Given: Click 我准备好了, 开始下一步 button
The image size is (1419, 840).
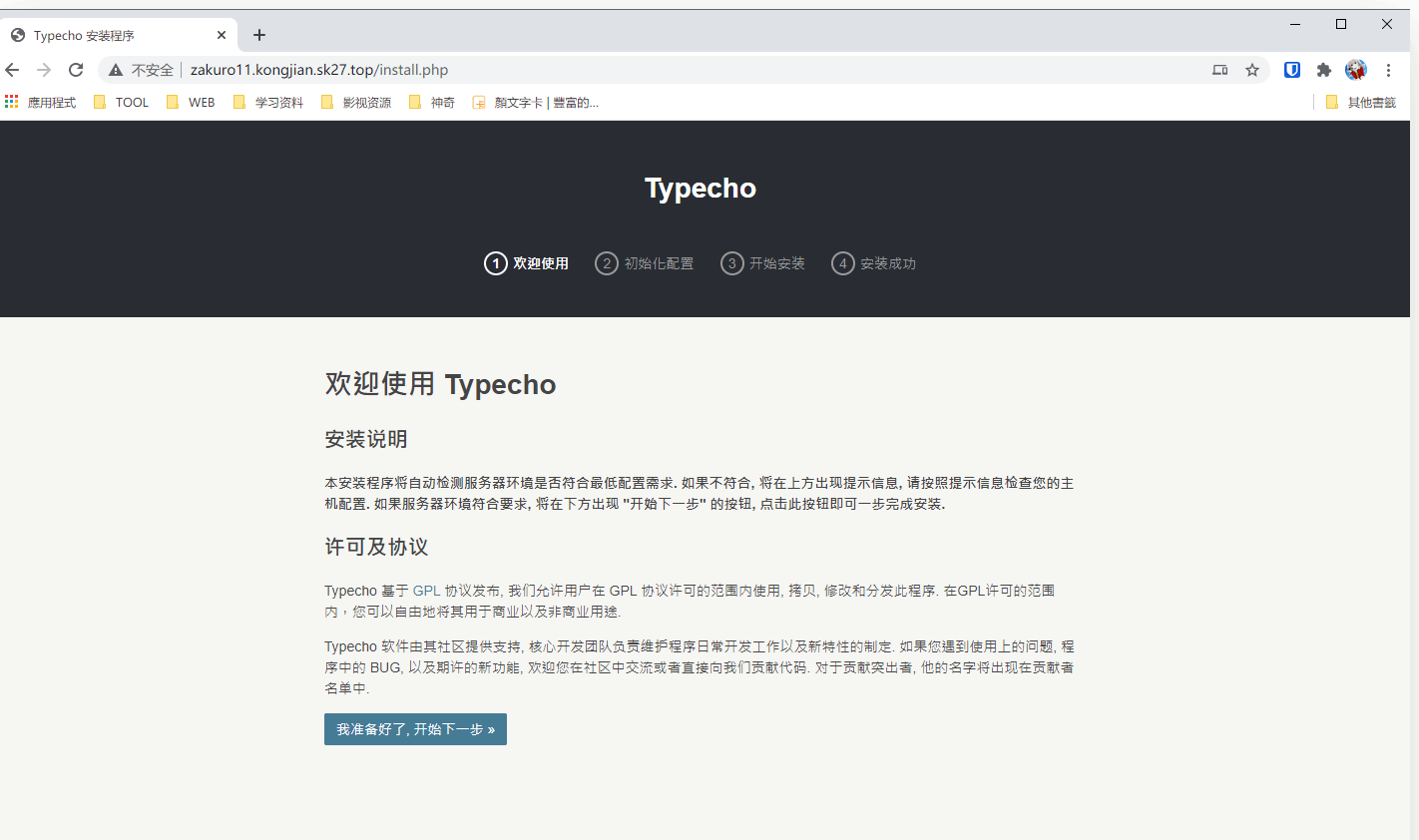Looking at the screenshot, I should (415, 729).
